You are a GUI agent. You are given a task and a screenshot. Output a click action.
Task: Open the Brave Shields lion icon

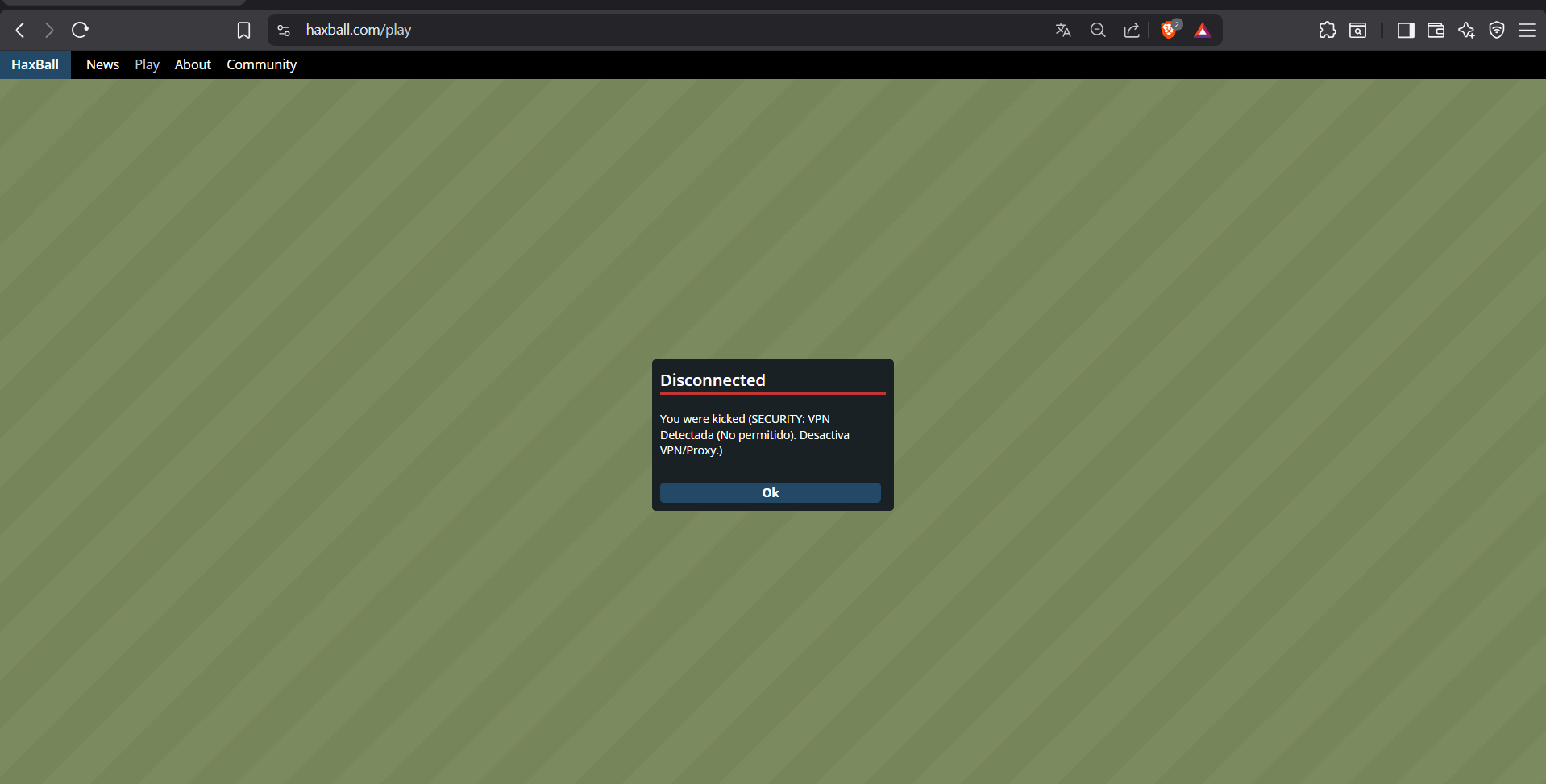(1169, 31)
